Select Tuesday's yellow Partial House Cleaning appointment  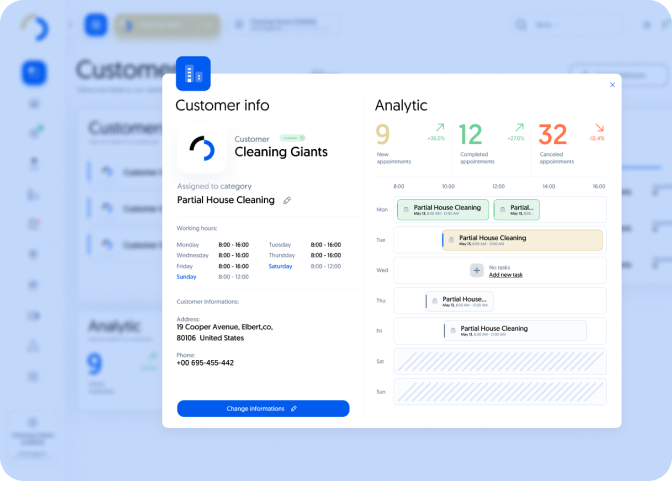522,240
